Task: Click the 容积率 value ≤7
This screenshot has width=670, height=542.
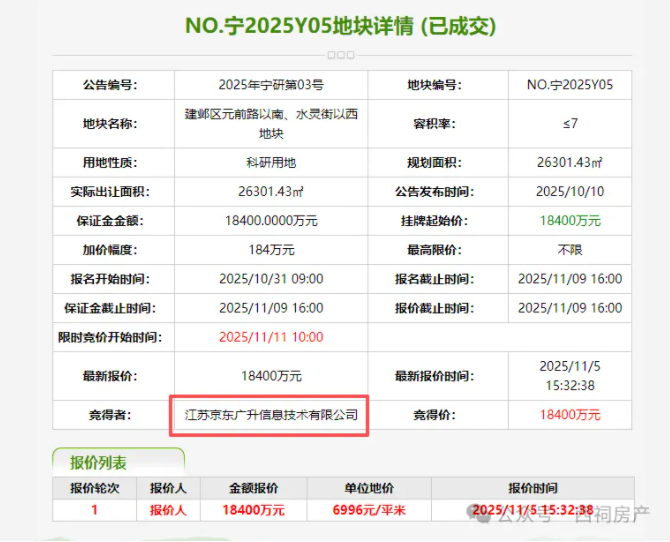Action: 569,124
